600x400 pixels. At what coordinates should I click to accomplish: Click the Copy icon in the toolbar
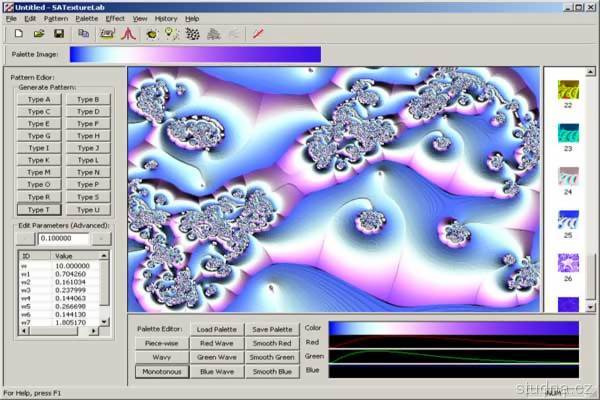click(83, 33)
